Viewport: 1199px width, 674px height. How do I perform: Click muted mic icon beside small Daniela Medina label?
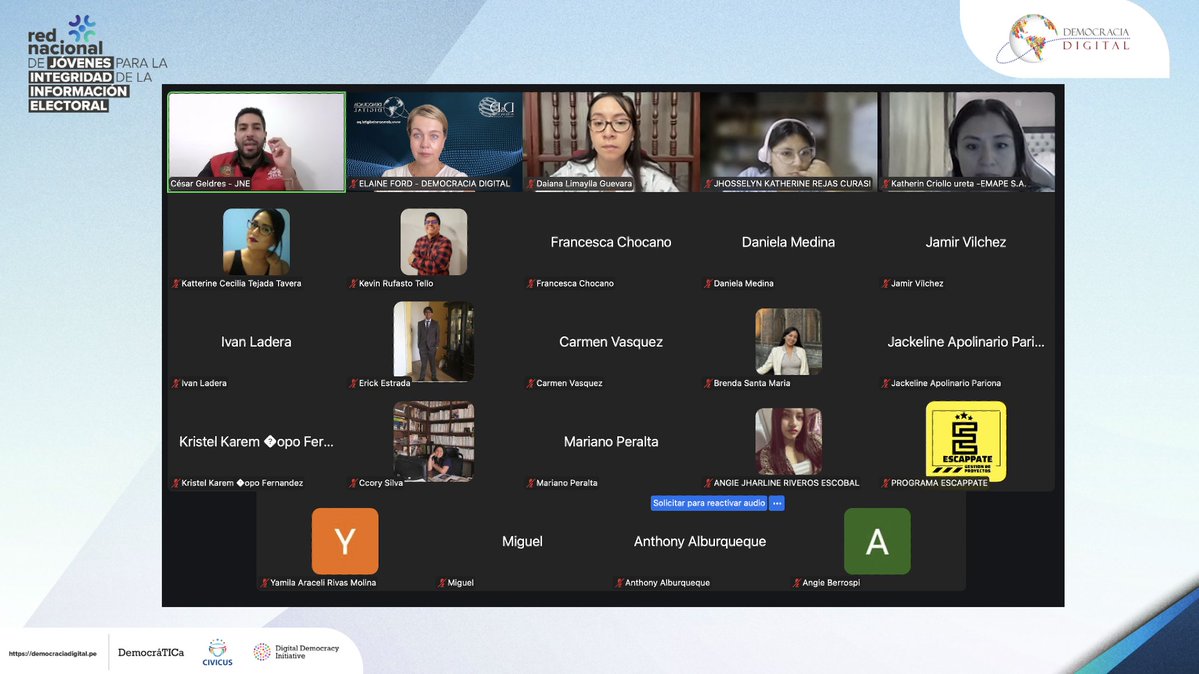pyautogui.click(x=708, y=283)
